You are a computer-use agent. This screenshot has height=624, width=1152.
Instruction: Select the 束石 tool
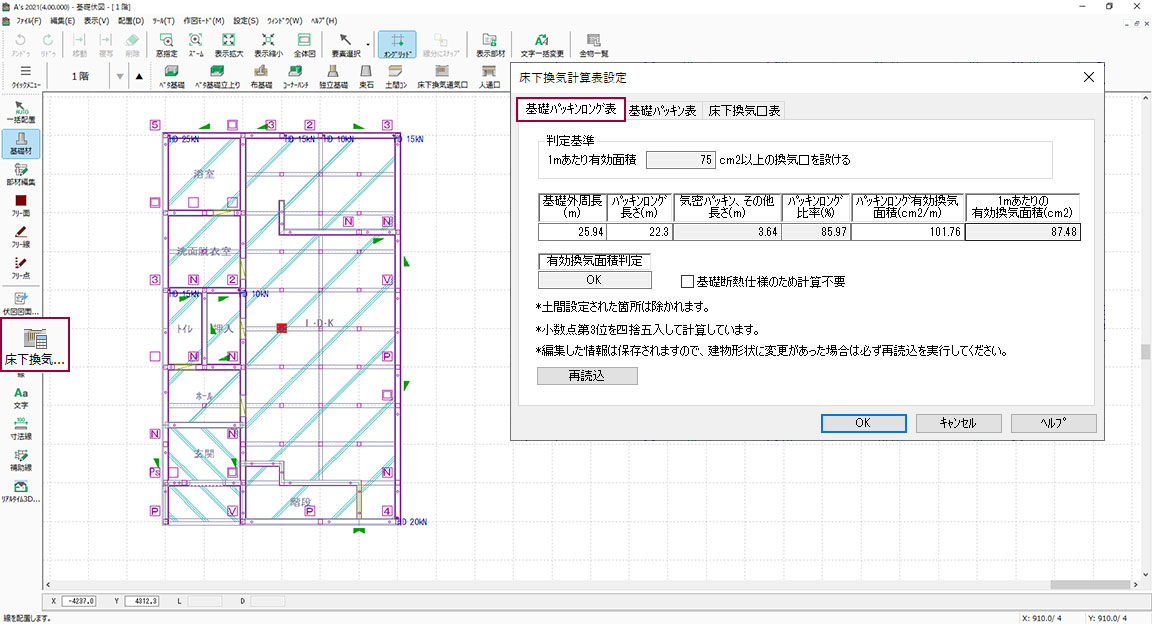point(366,76)
